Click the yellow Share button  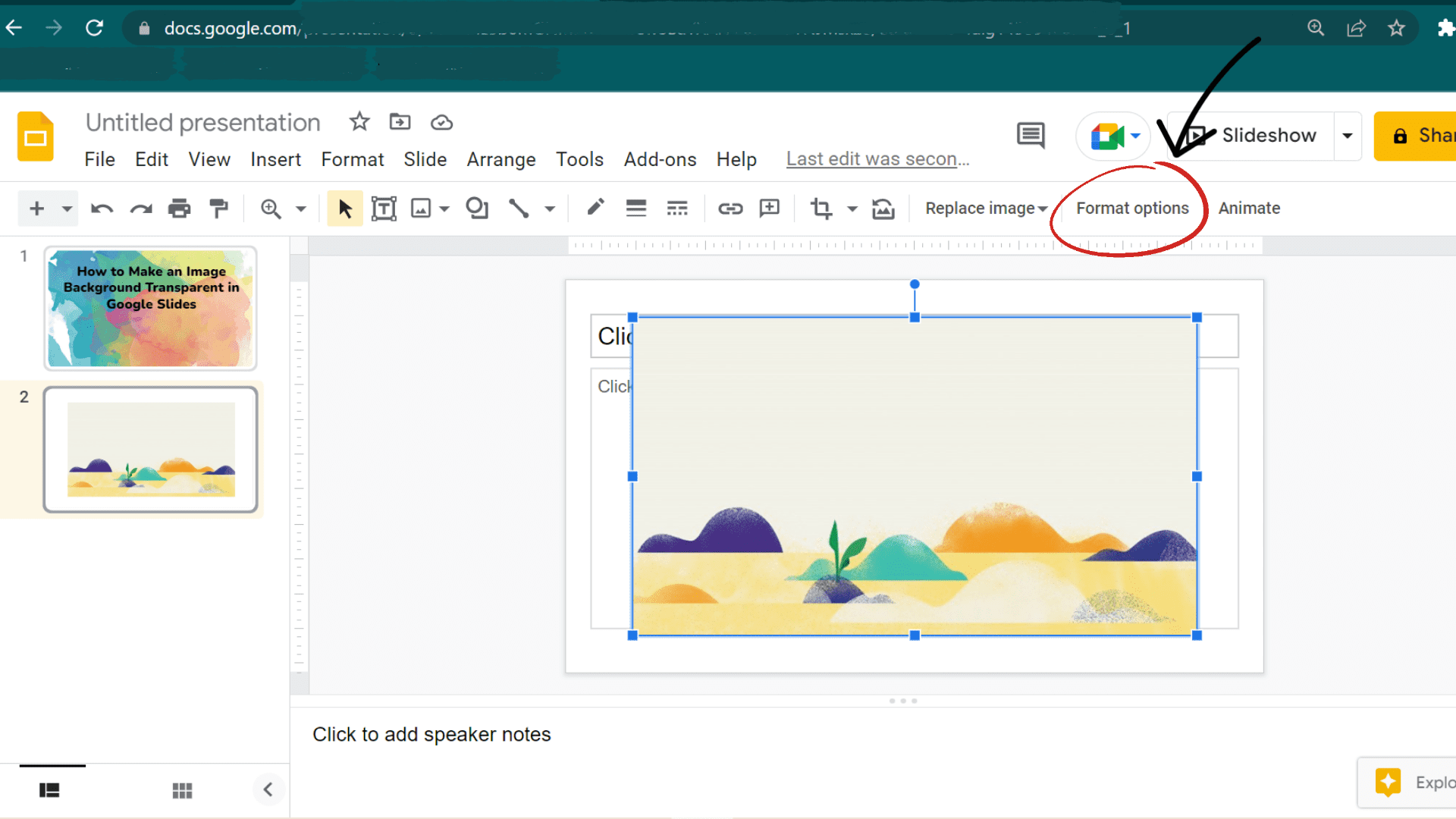[x=1416, y=136]
